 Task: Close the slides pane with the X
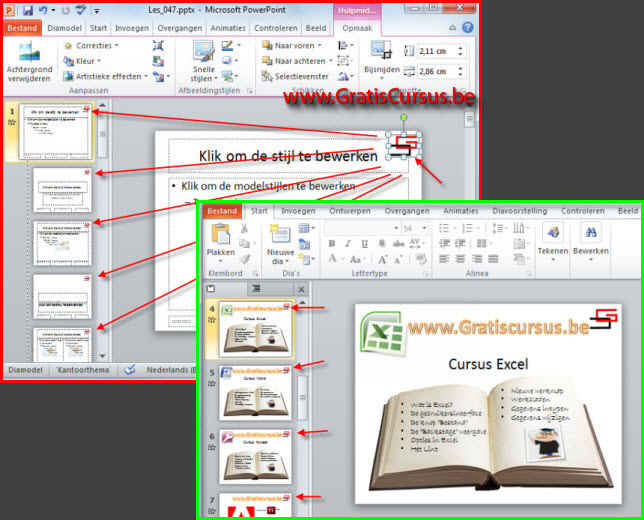coord(301,289)
